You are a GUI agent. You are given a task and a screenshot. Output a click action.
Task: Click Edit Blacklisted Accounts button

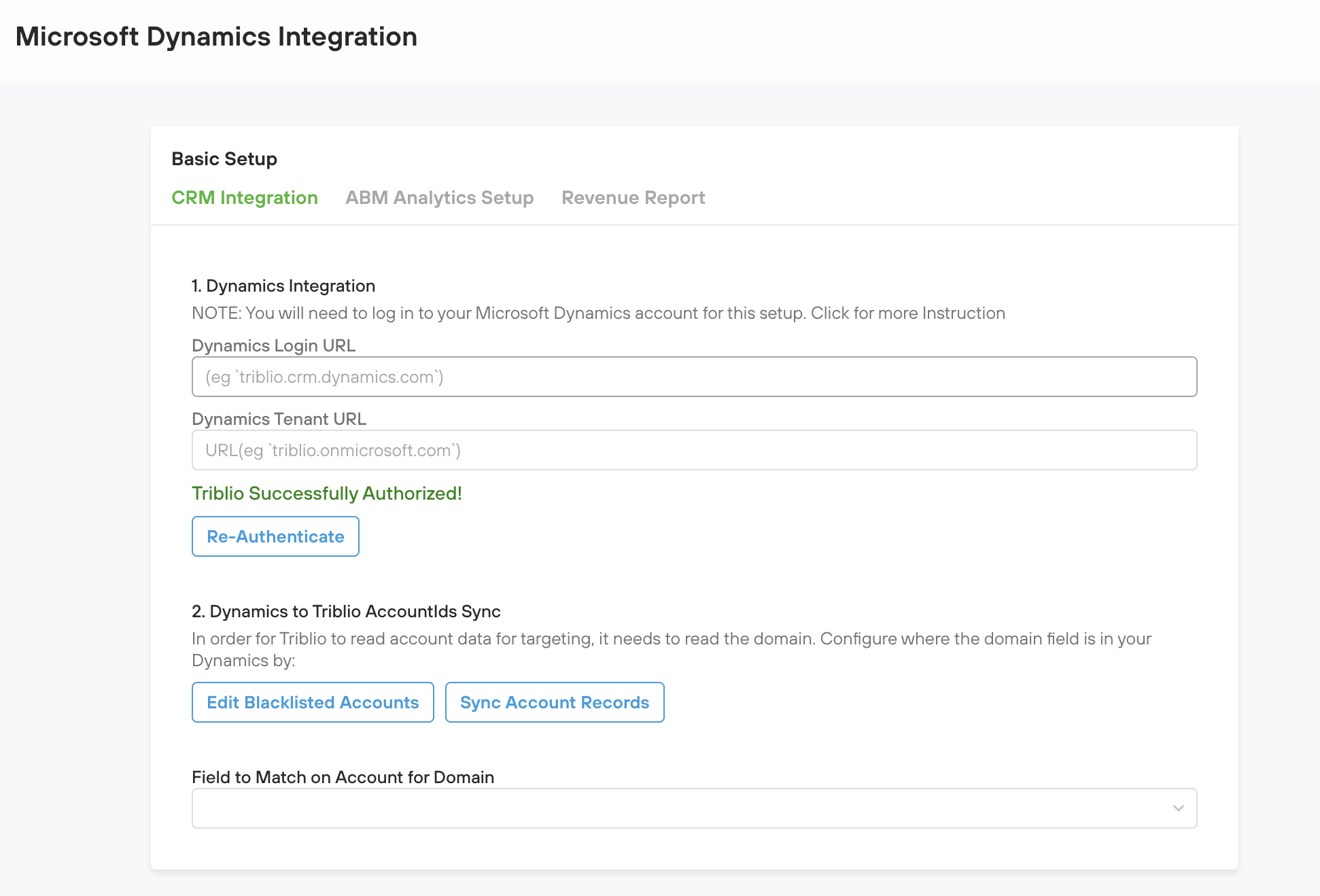313,702
